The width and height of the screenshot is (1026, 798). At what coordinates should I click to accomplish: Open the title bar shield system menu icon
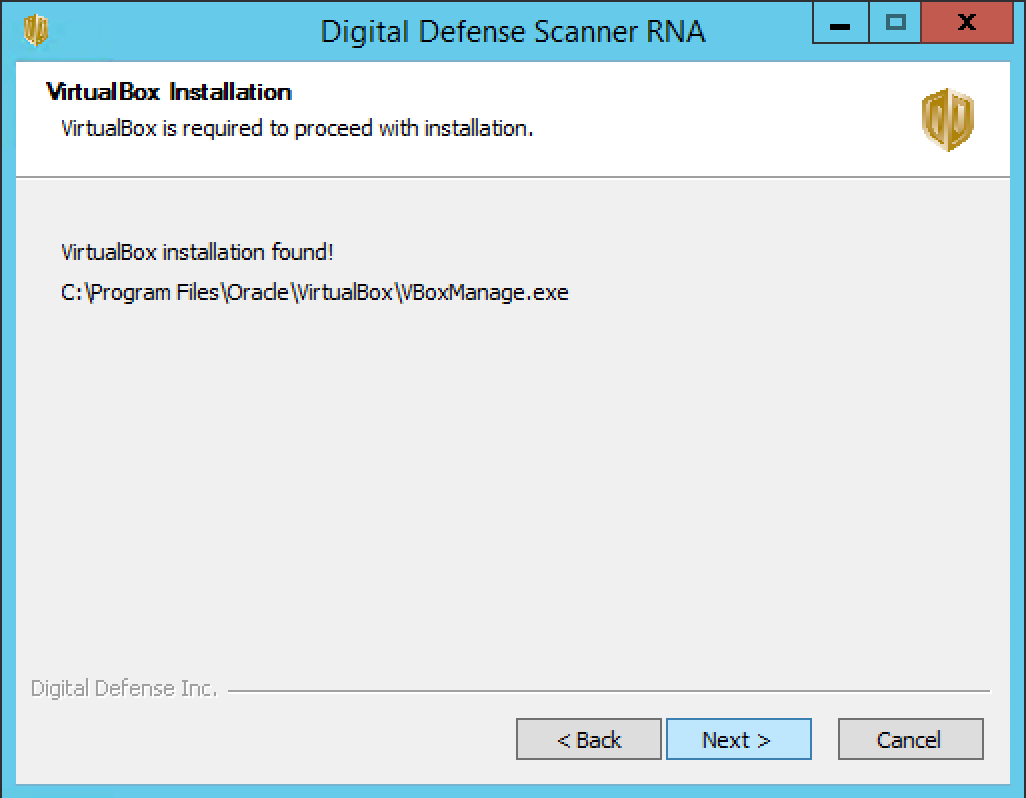point(36,30)
